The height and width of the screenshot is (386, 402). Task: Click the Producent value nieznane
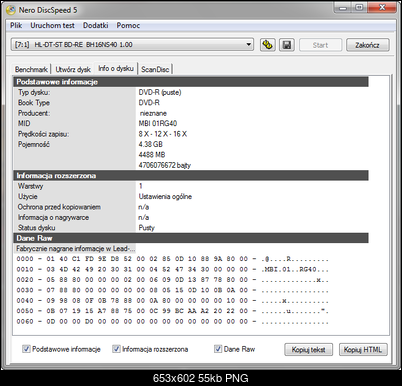[153, 113]
